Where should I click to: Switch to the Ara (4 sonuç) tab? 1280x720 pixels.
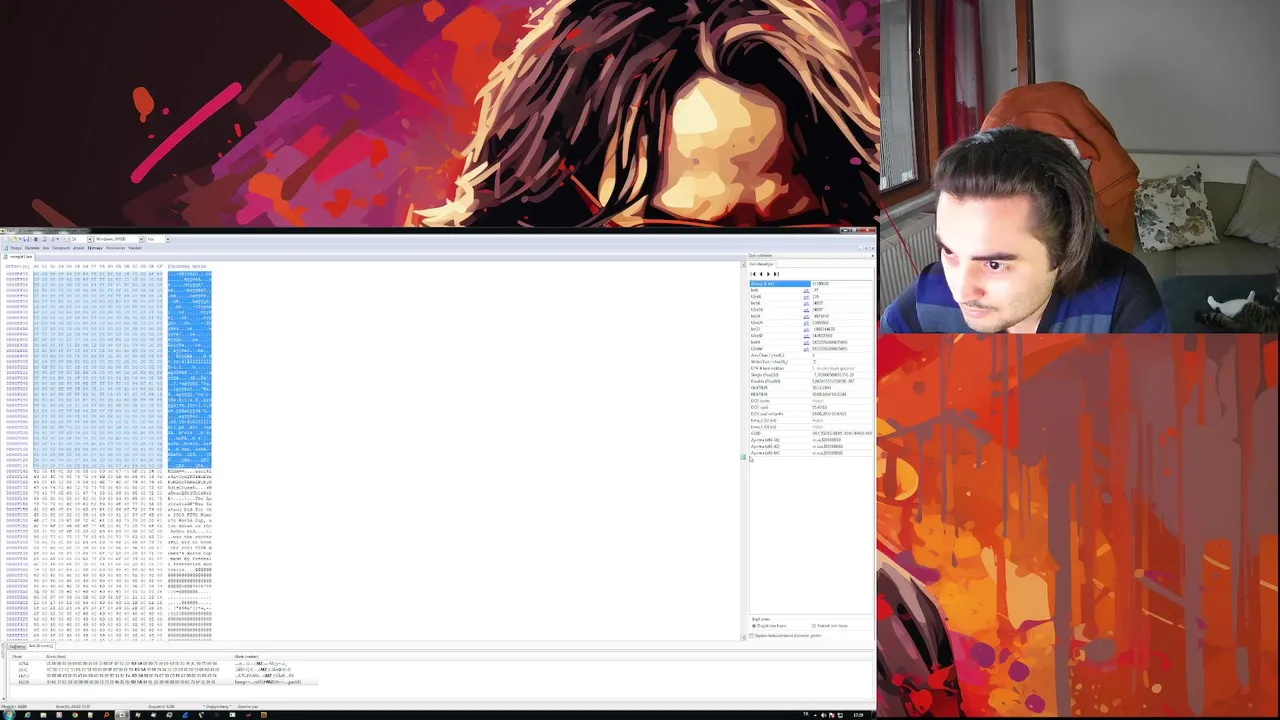[41, 646]
